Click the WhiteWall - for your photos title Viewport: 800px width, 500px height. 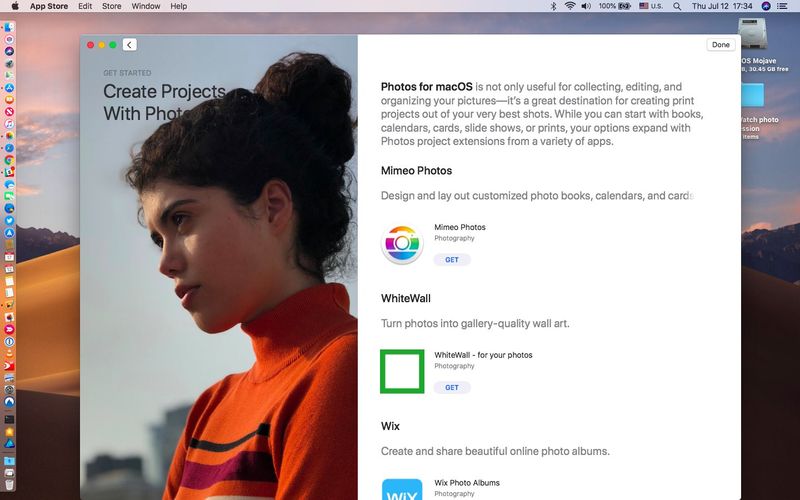coord(483,355)
